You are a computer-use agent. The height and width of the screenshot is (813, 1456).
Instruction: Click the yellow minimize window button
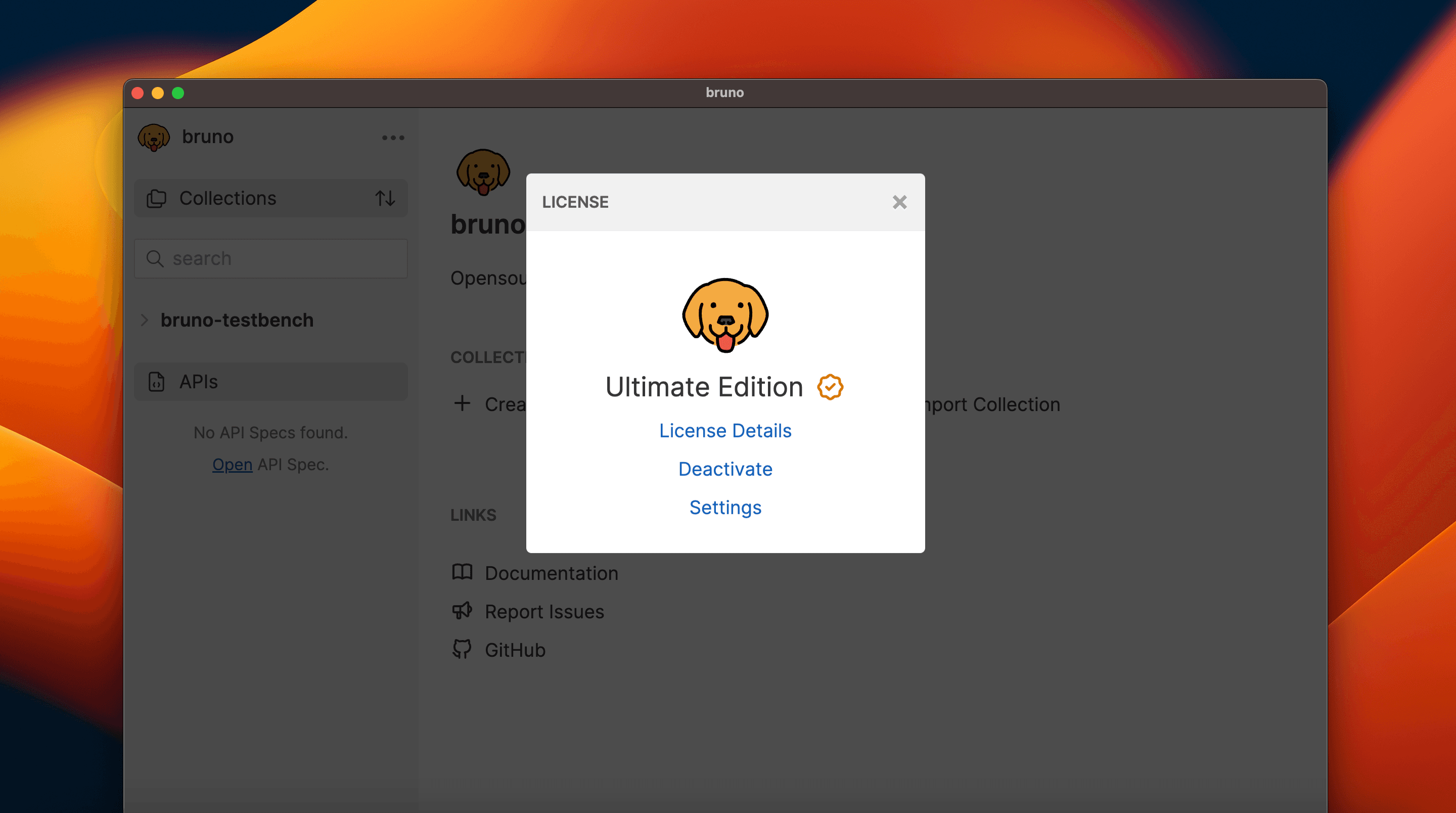point(158,93)
